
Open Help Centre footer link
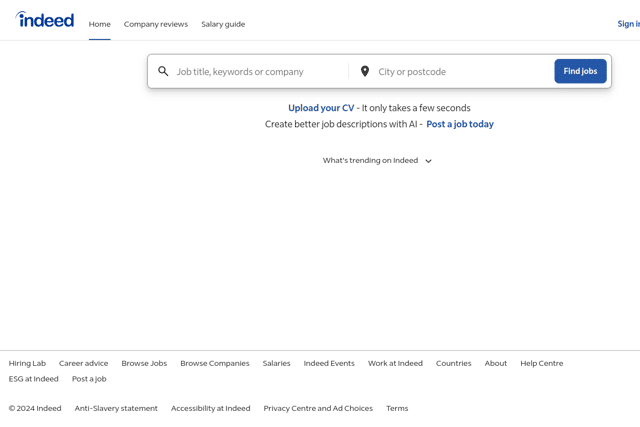pyautogui.click(x=542, y=363)
